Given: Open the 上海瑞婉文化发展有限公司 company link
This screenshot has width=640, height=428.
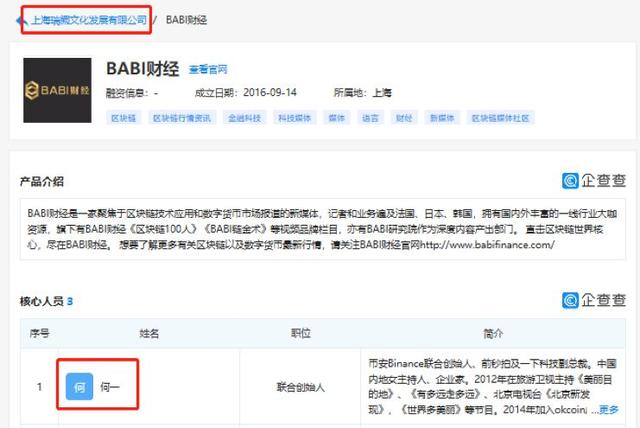Looking at the screenshot, I should click(x=88, y=19).
